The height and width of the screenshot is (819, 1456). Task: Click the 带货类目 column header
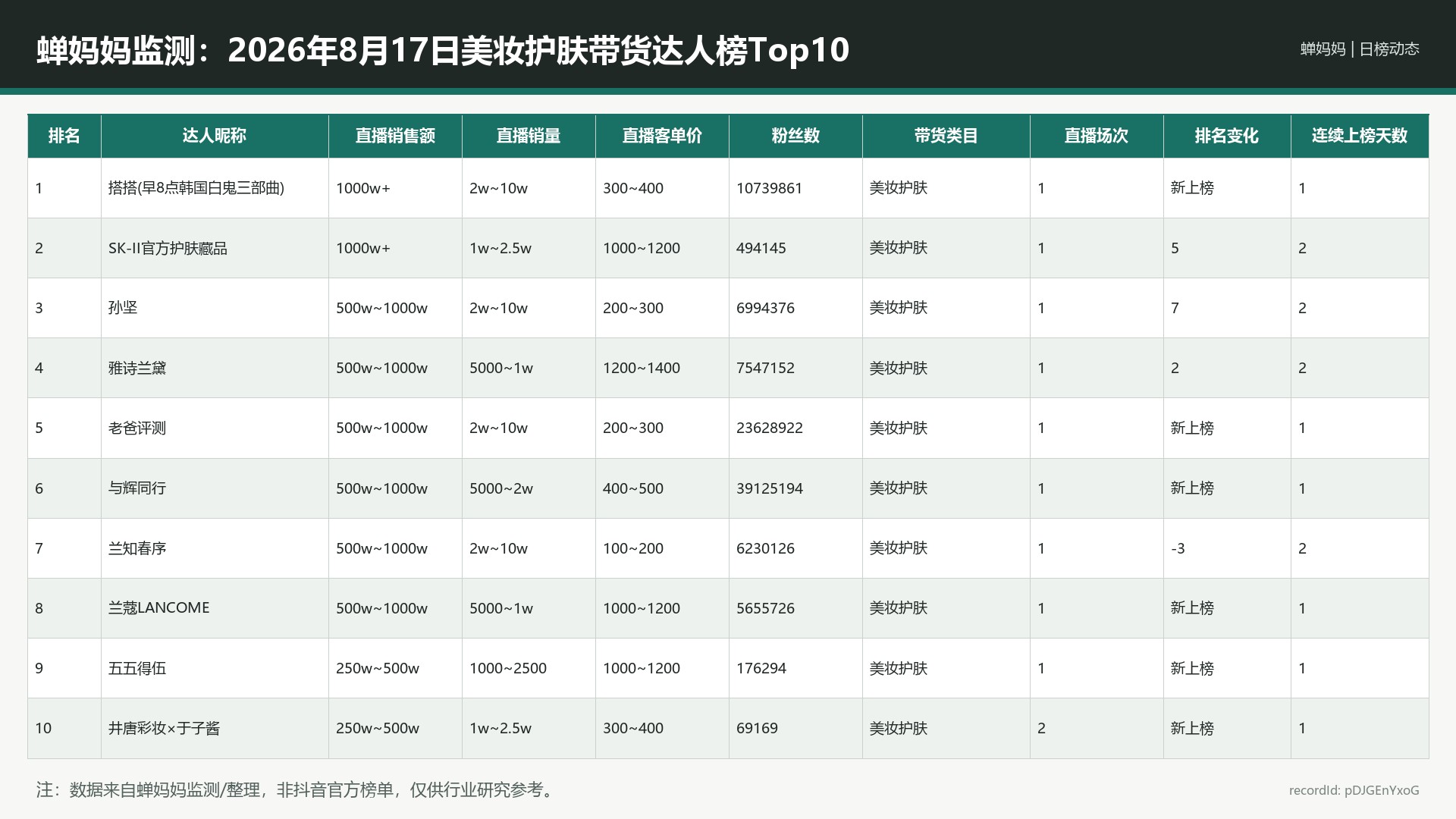(x=946, y=136)
